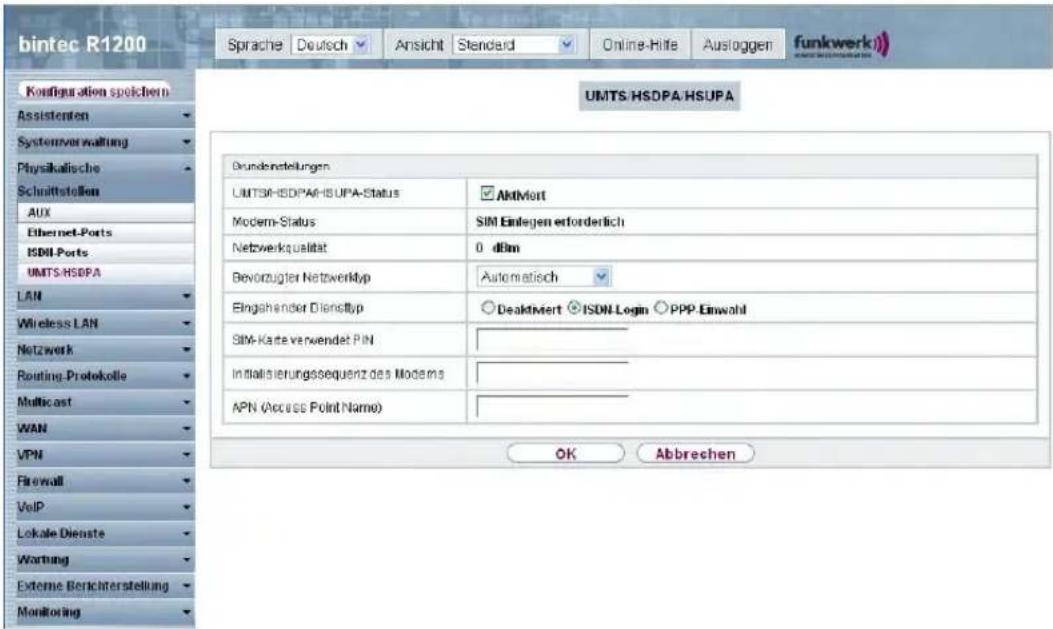Click the OK button
This screenshot has height=629, width=1053.
565,454
